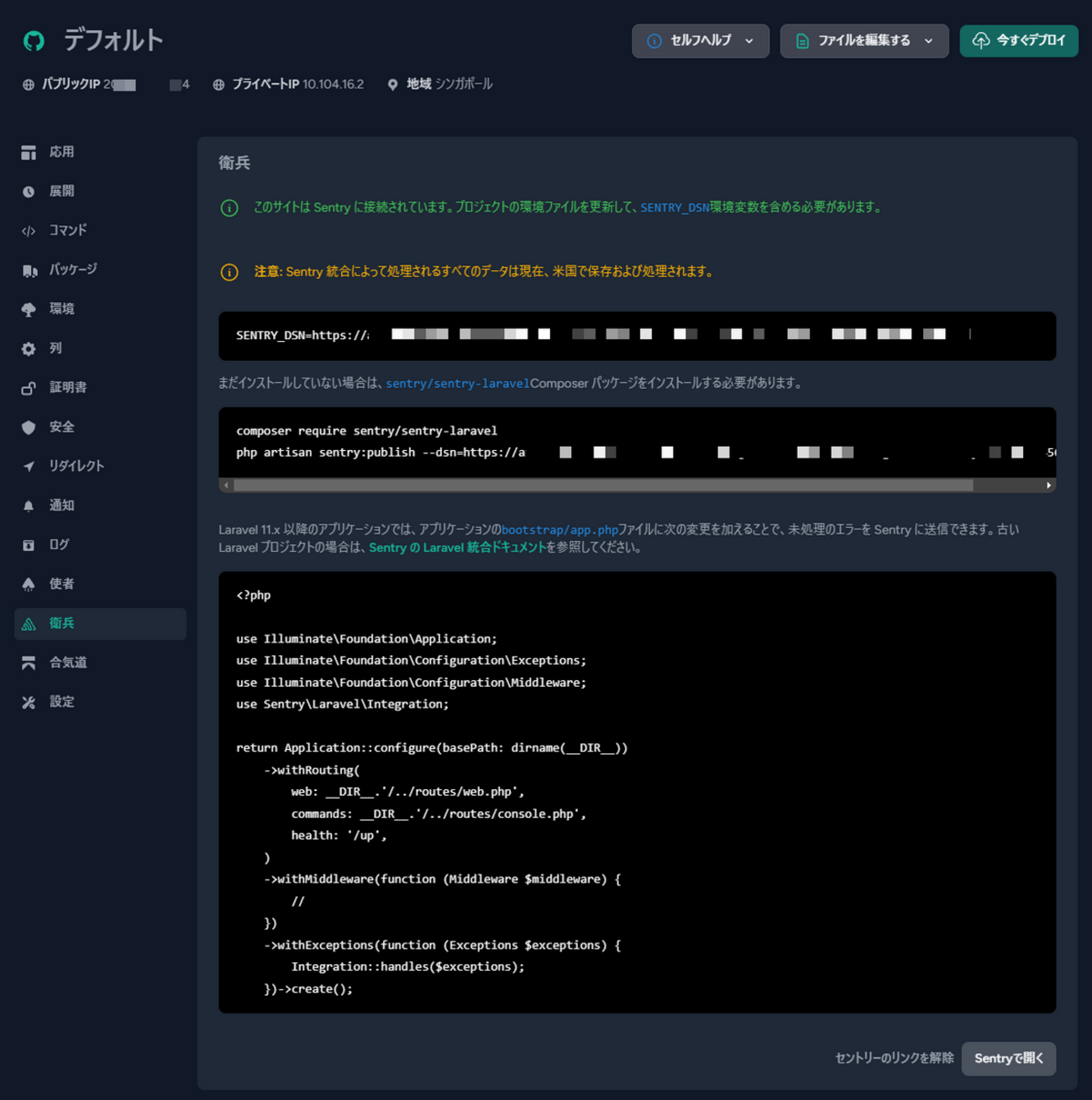The image size is (1092, 1100).
Task: Expand the ファイルを編集する dropdown chevron
Action: [x=928, y=41]
